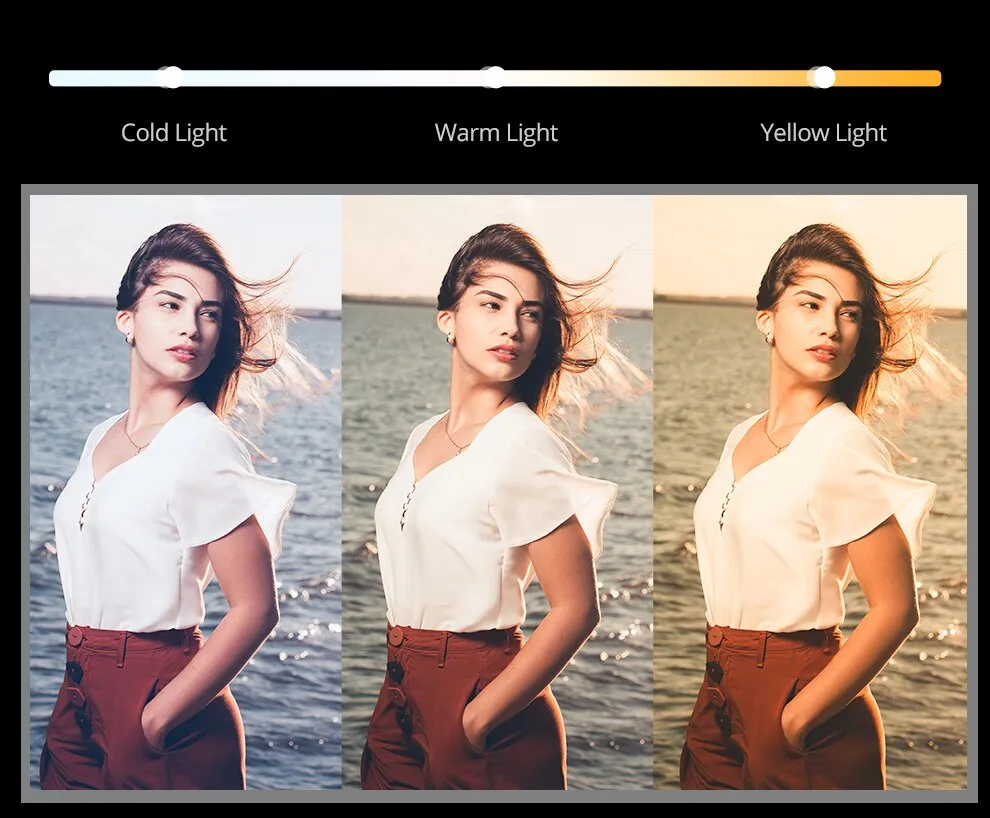The height and width of the screenshot is (818, 990).
Task: Choose the Yellow Light label
Action: [823, 133]
